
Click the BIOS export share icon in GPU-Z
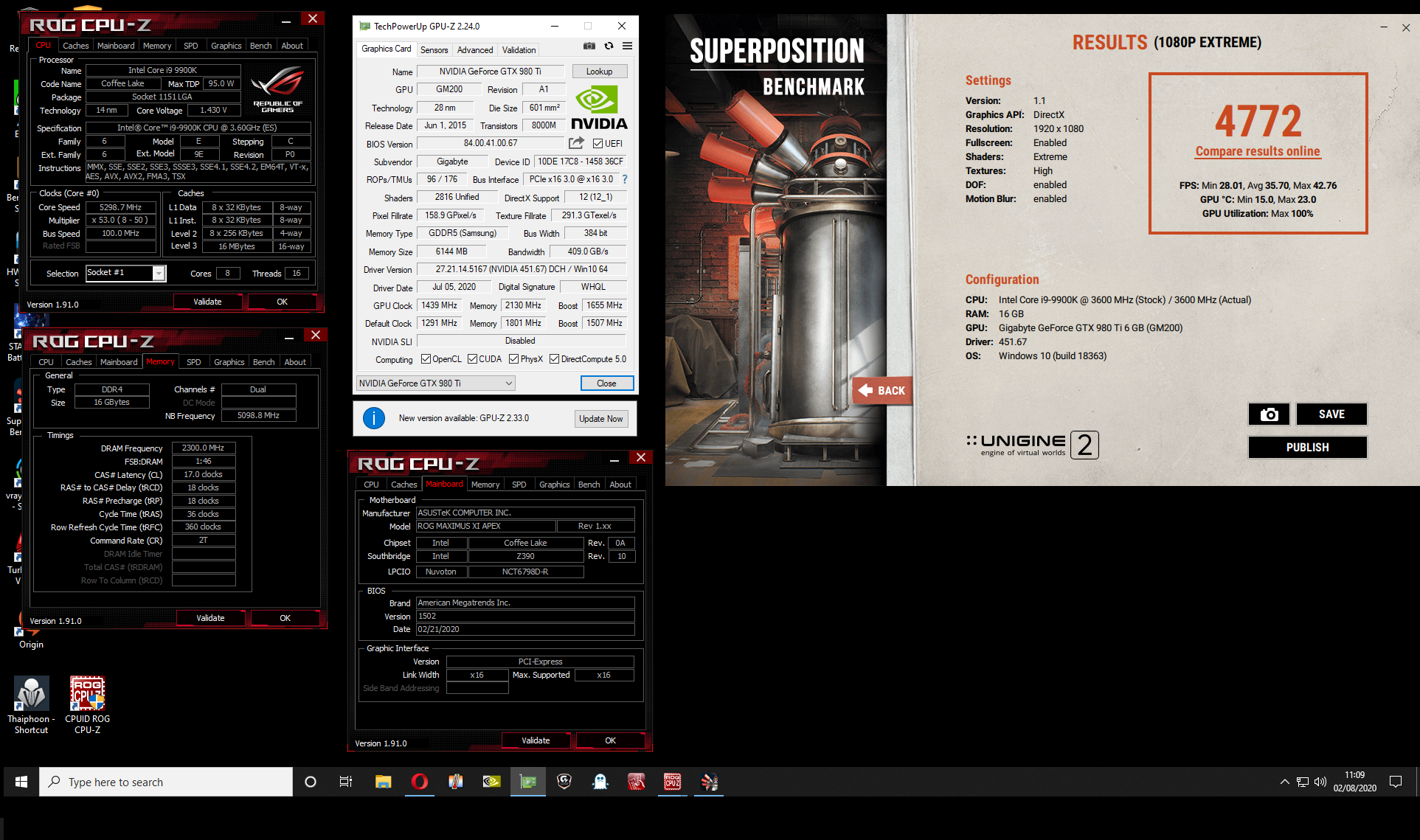pyautogui.click(x=576, y=143)
